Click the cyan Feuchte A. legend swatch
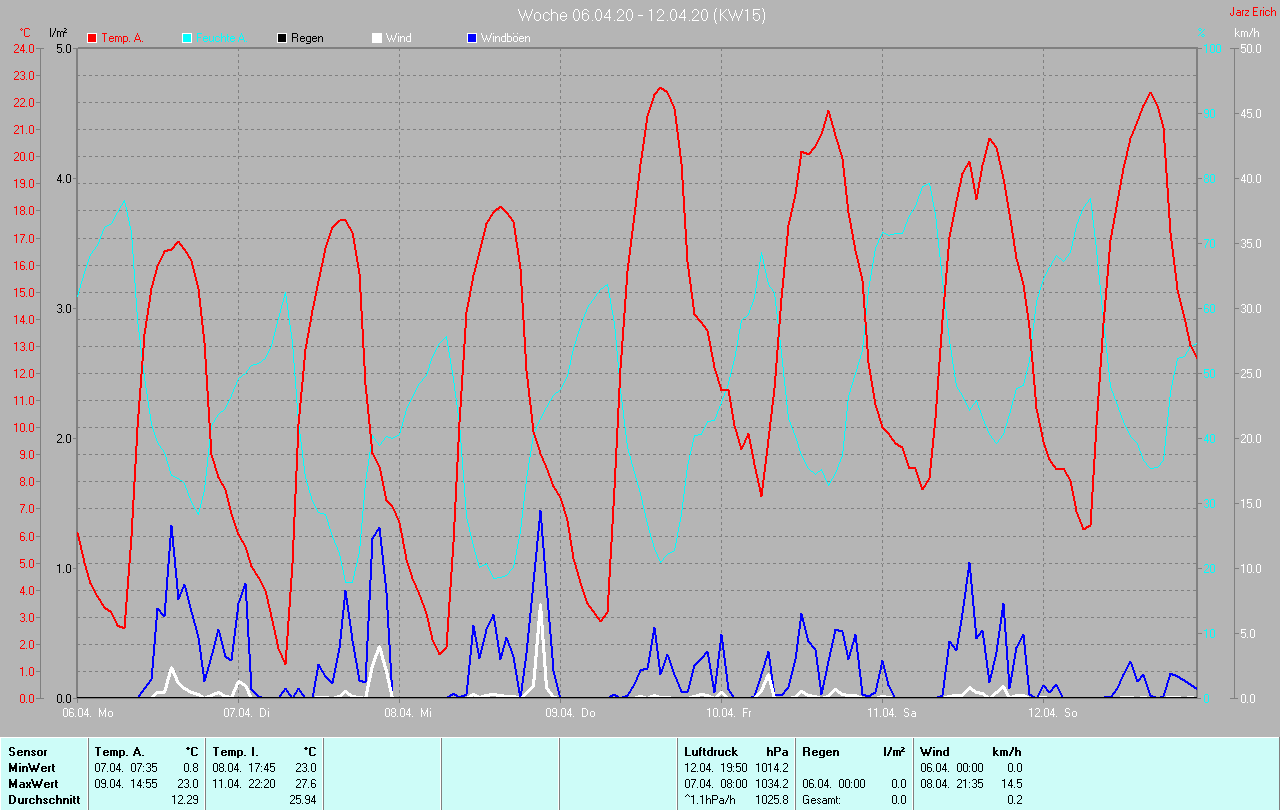The height and width of the screenshot is (810, 1280). pos(187,38)
